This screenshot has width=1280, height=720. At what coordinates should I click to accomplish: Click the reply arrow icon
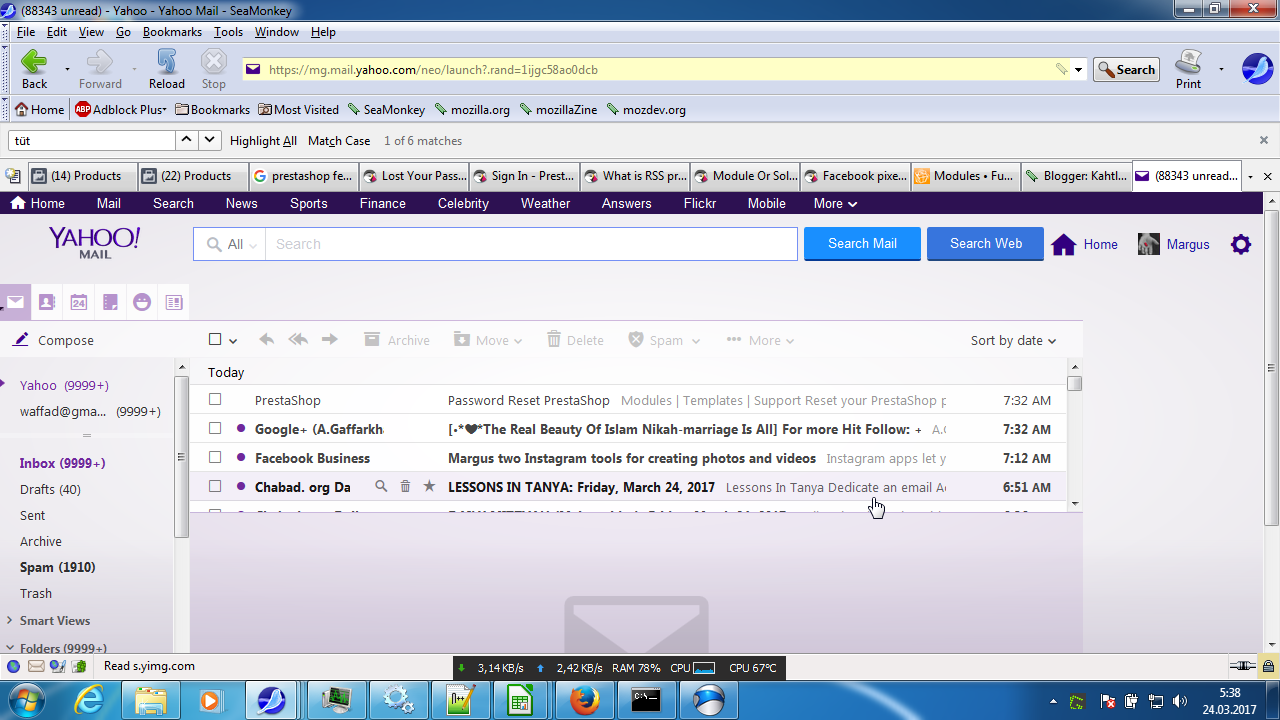pyautogui.click(x=266, y=340)
